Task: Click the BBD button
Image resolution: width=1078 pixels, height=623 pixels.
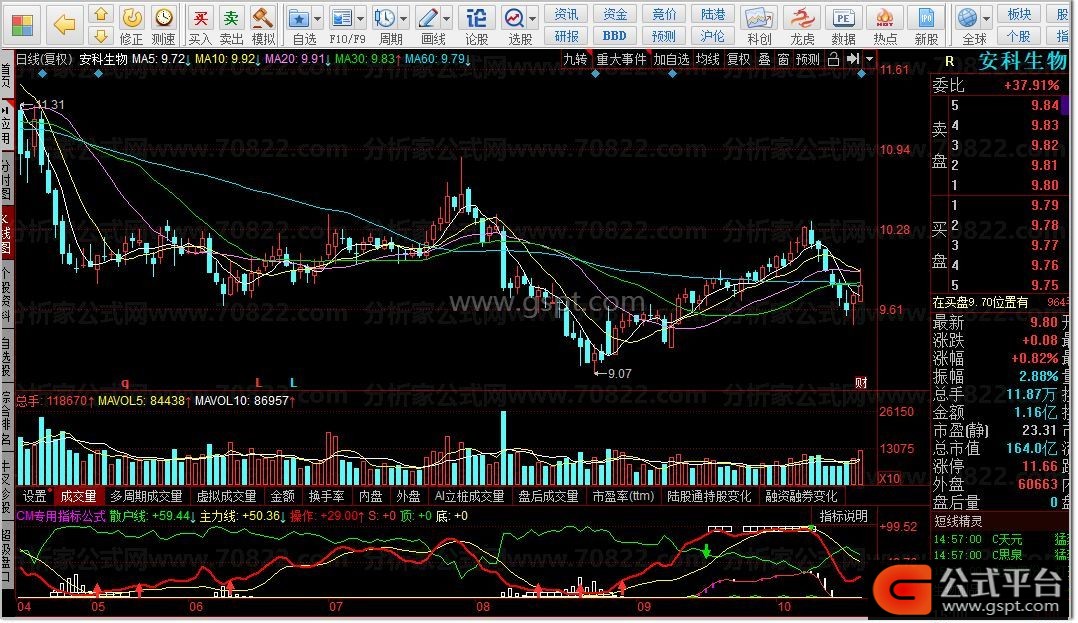Action: pyautogui.click(x=615, y=36)
